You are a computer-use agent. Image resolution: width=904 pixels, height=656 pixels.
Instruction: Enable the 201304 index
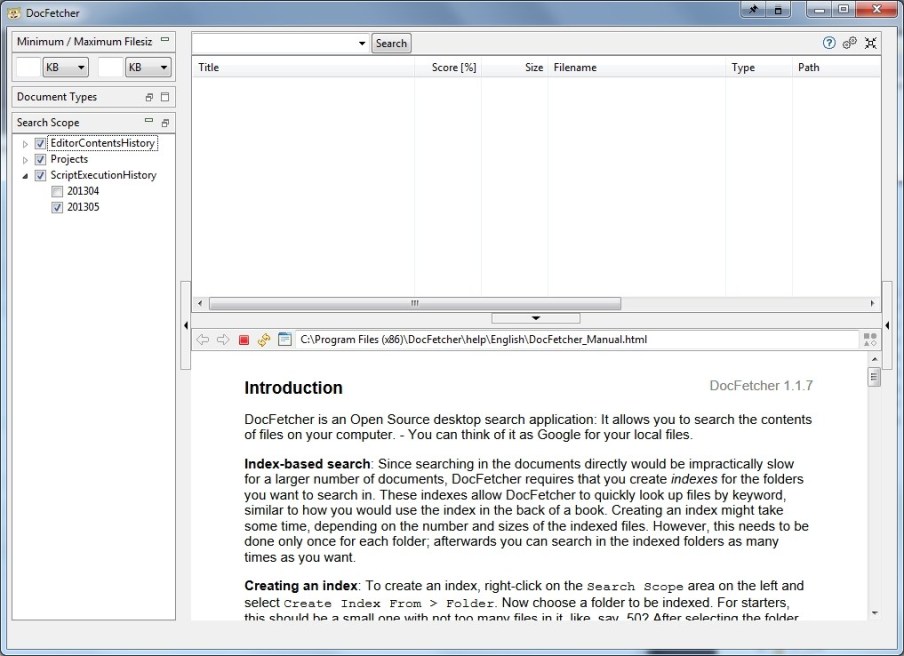57,191
